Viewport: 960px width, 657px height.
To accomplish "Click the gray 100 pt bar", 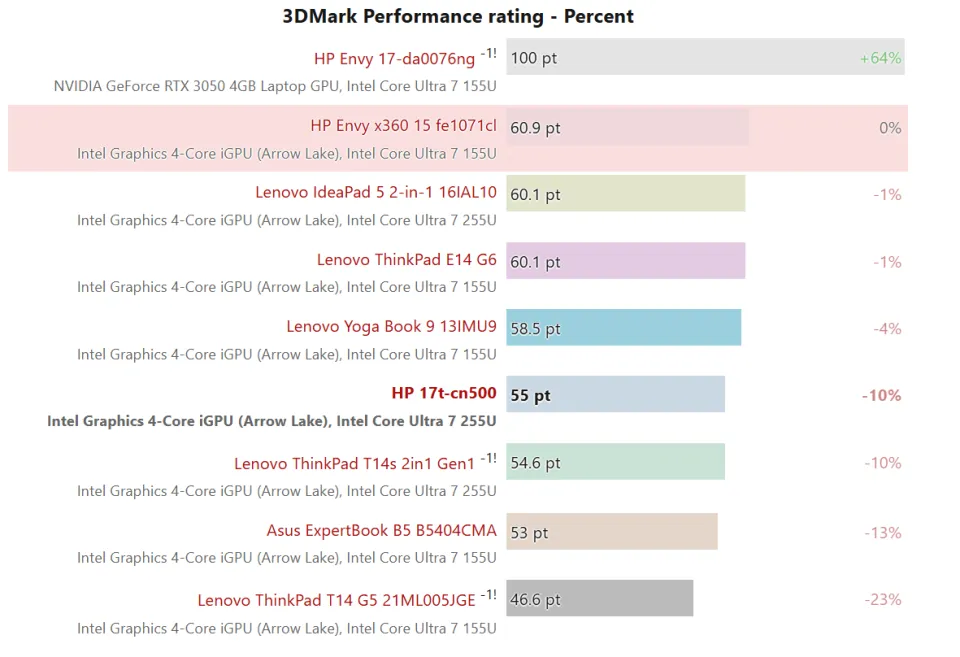I will coord(705,57).
